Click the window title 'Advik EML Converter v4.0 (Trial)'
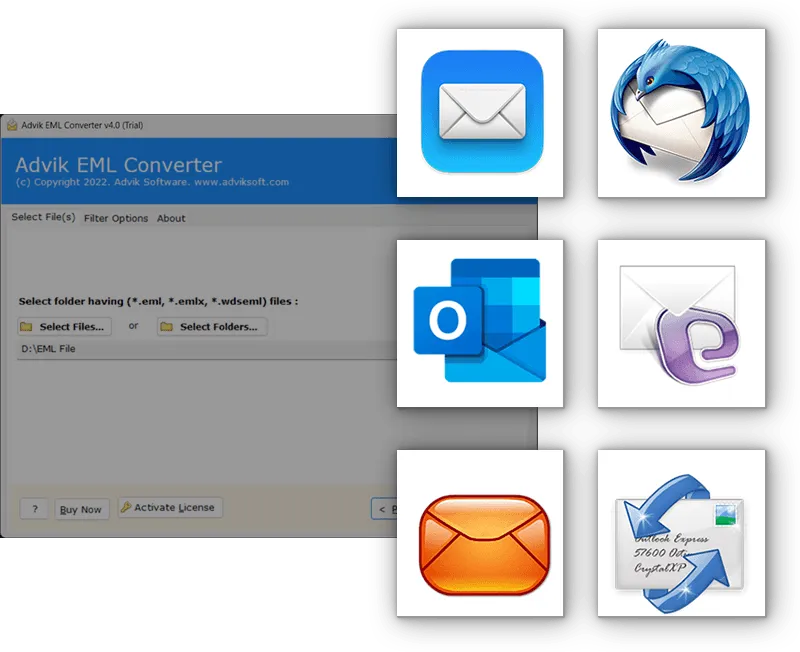The width and height of the screenshot is (800, 652). click(82, 125)
